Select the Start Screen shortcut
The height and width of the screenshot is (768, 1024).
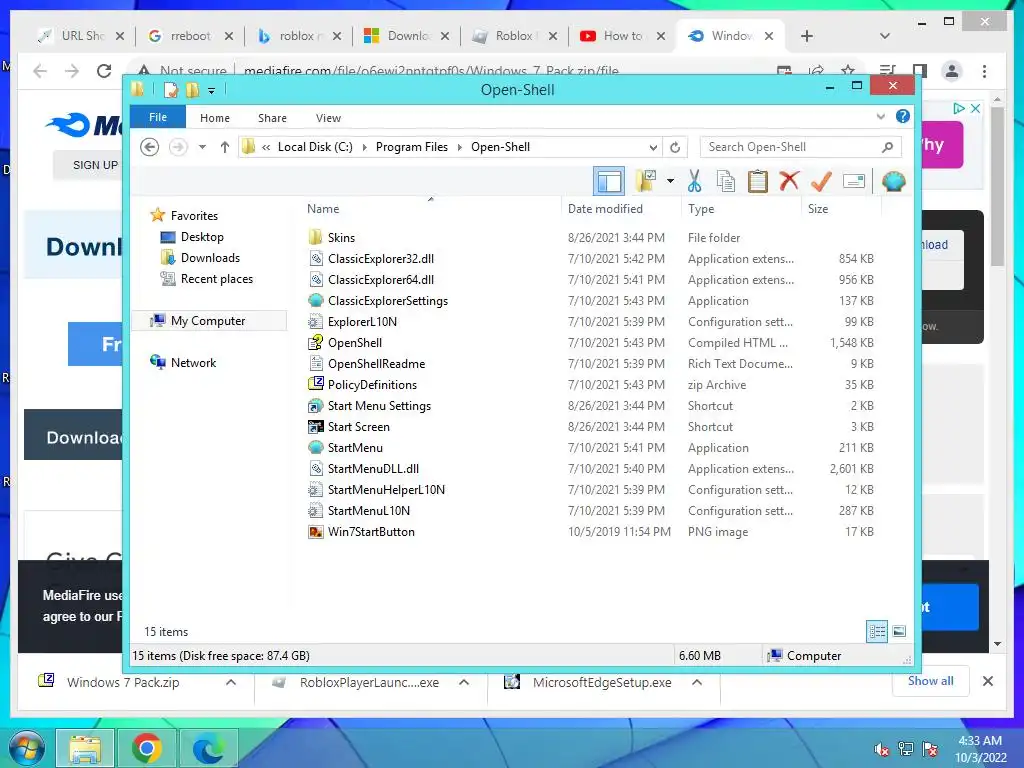click(x=359, y=426)
